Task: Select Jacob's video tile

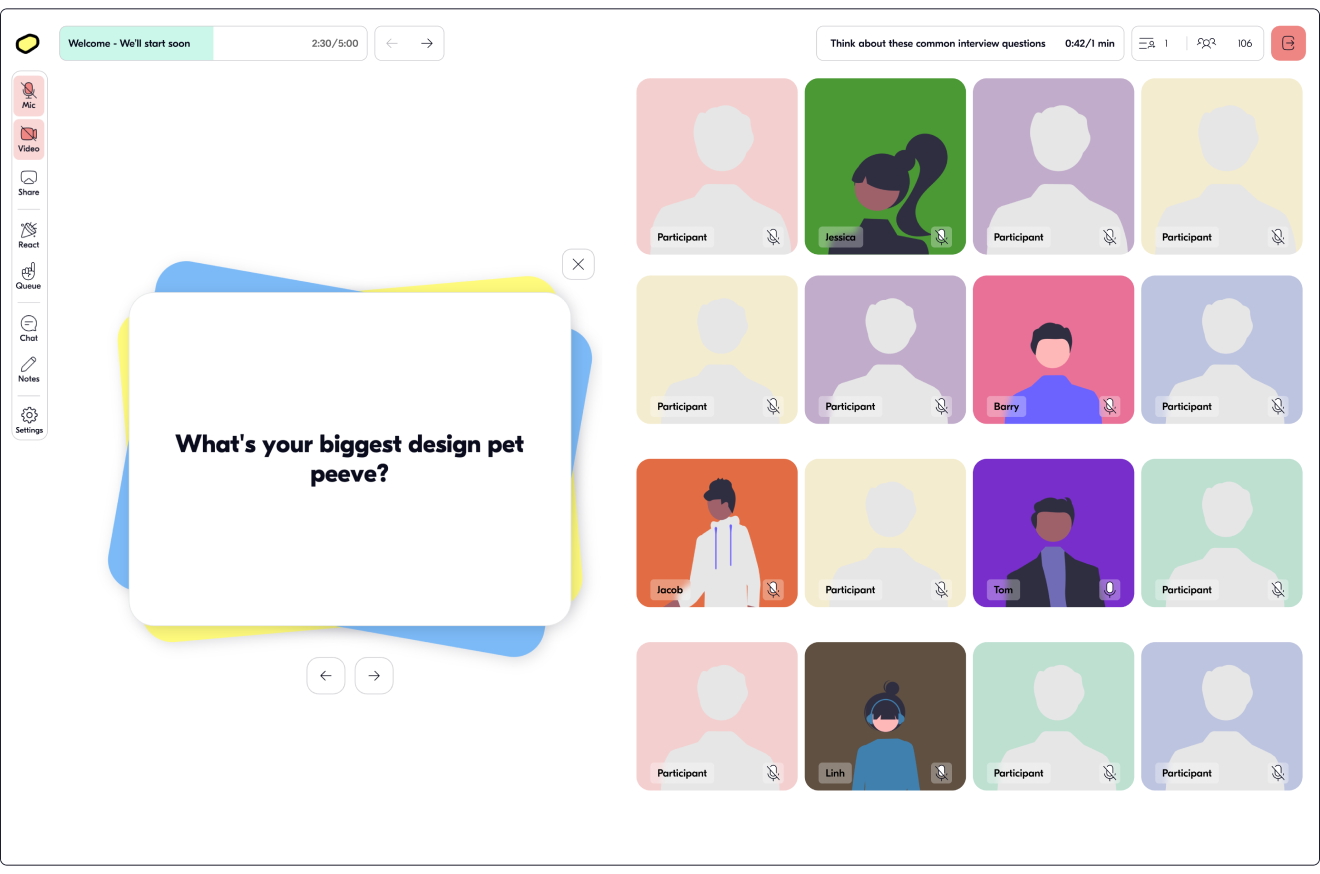Action: click(717, 533)
